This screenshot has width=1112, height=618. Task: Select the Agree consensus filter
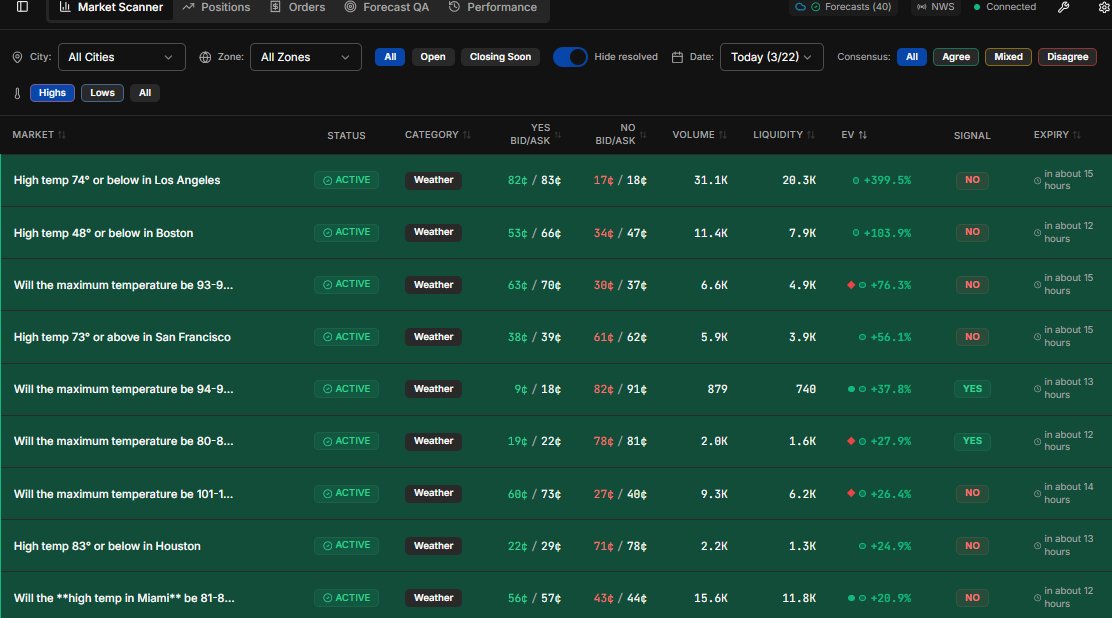pos(956,57)
